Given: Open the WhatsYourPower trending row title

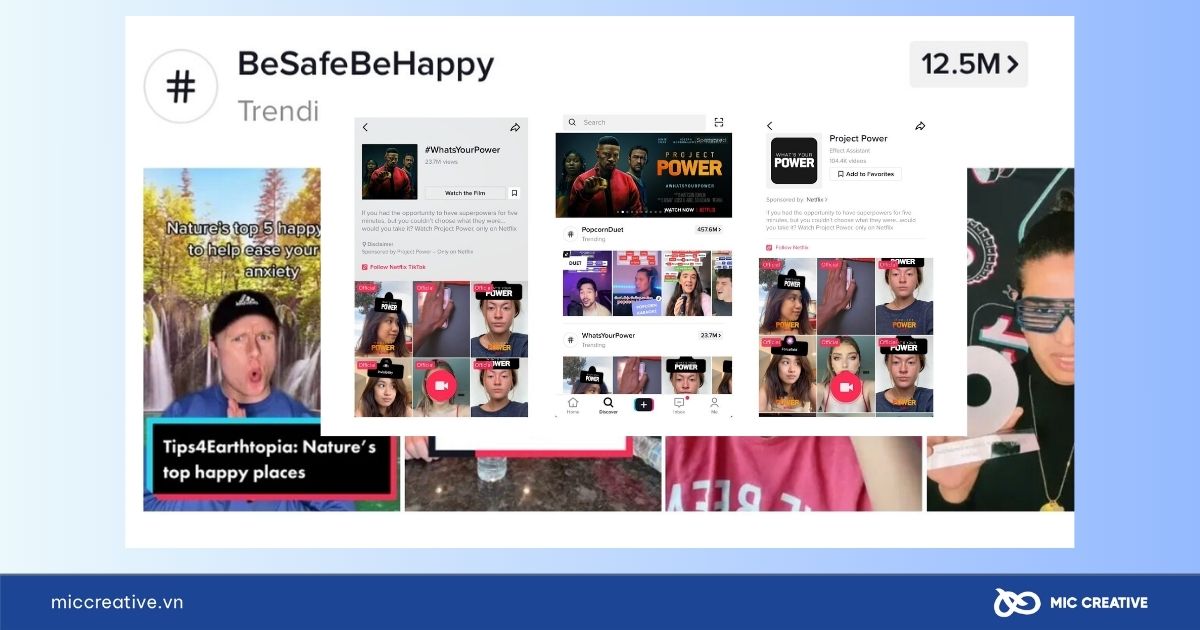Looking at the screenshot, I should pyautogui.click(x=608, y=335).
